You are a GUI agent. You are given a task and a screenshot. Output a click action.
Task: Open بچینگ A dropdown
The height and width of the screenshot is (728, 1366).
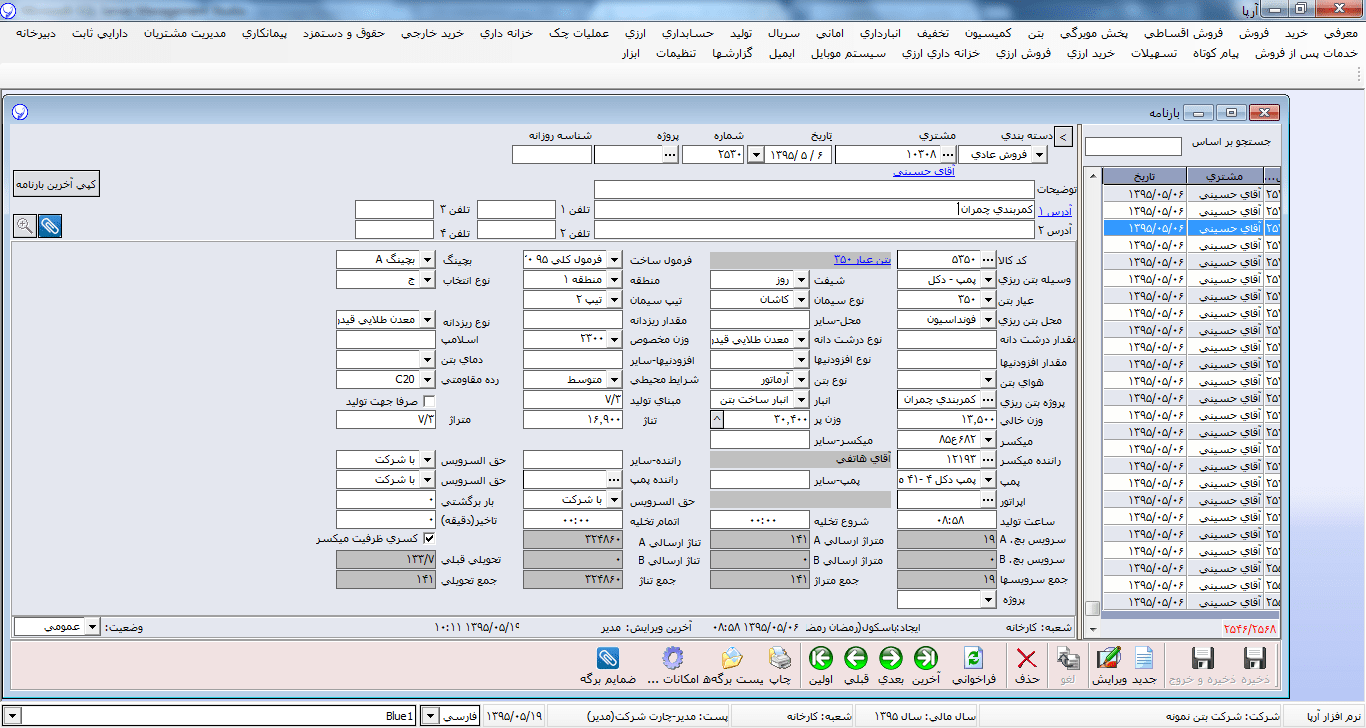click(x=428, y=260)
